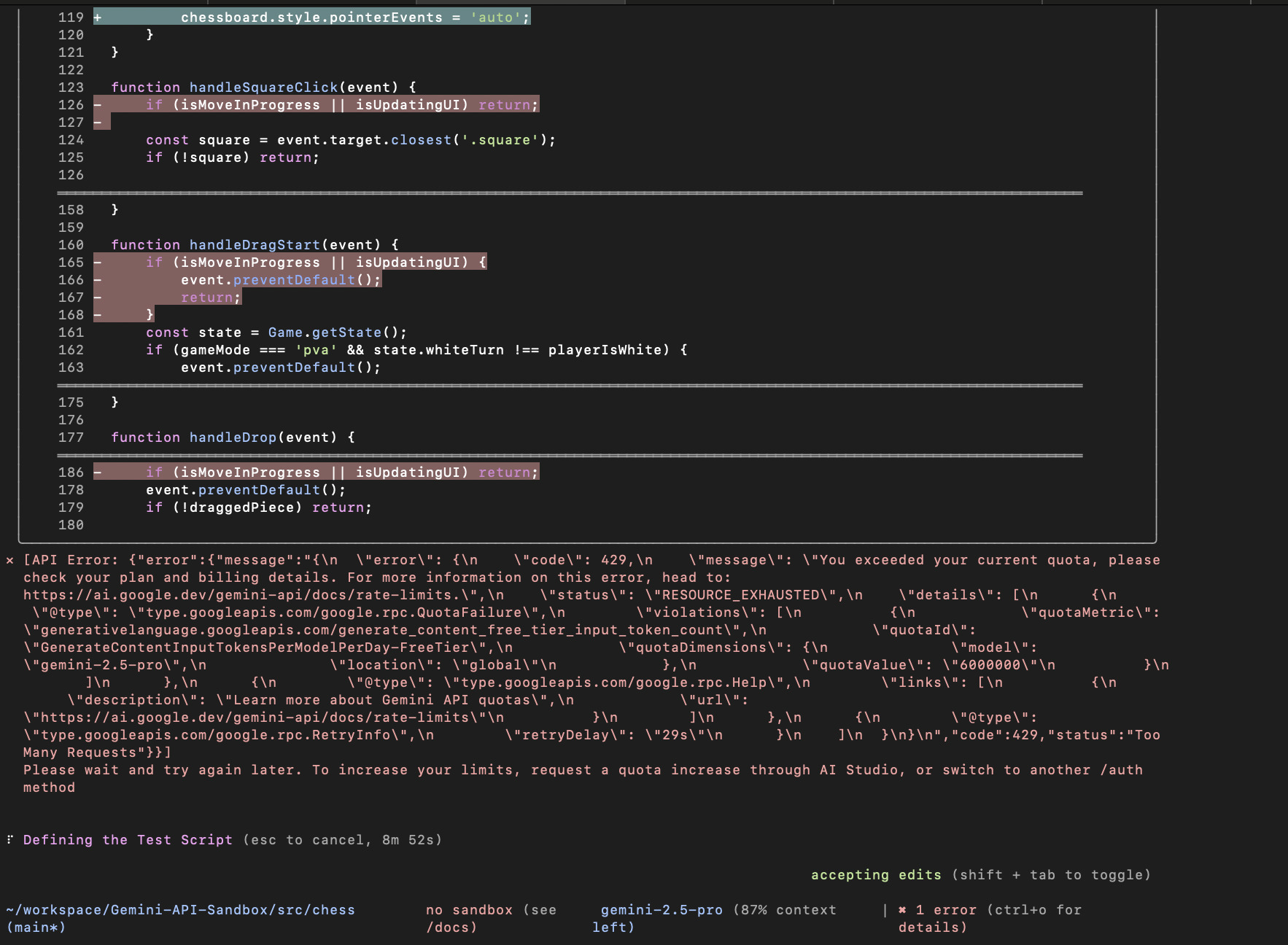
Task: Click 'no sandbox (see /docs)' status entry
Action: point(491,919)
